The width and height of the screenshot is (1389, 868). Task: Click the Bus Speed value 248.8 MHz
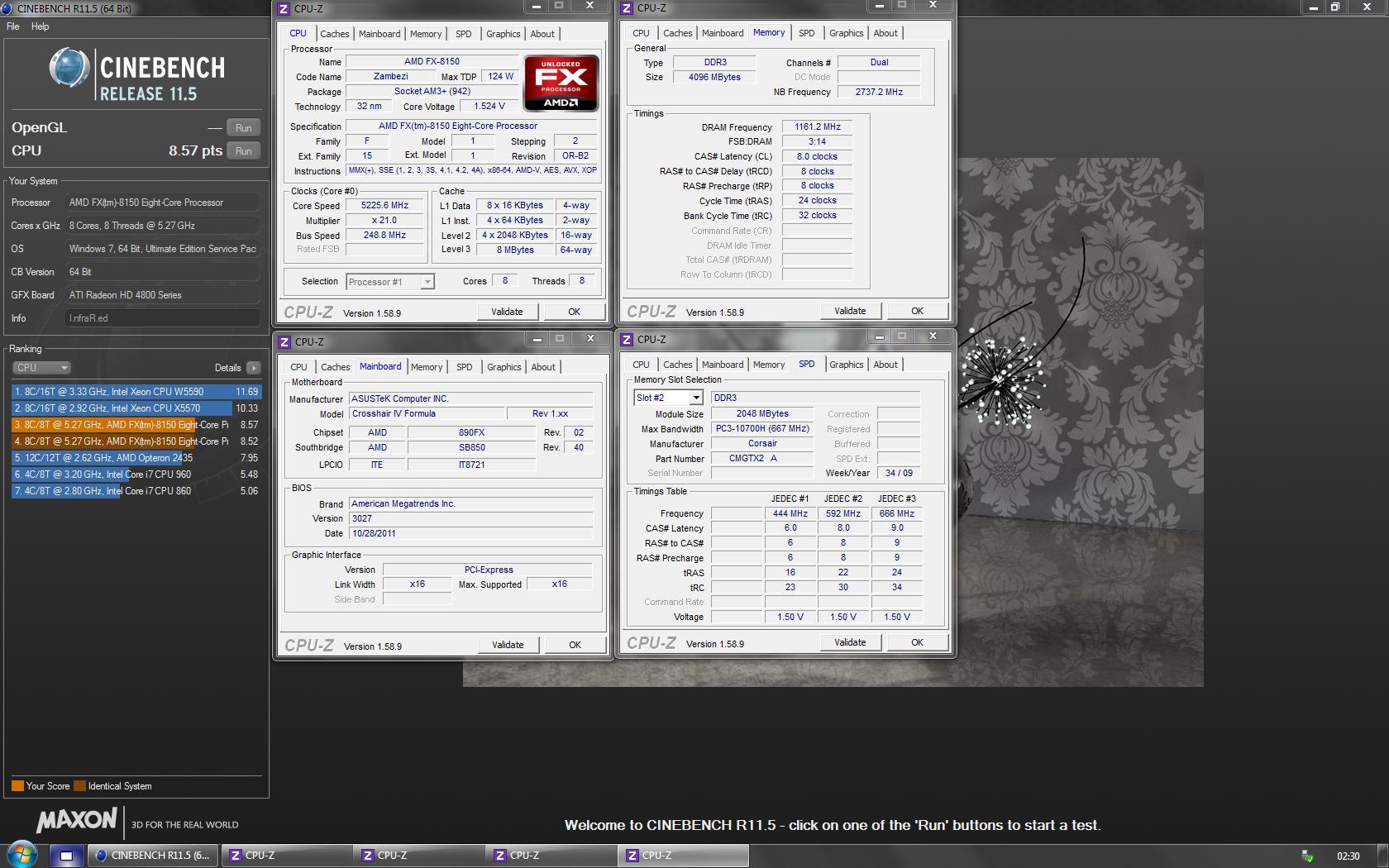384,236
